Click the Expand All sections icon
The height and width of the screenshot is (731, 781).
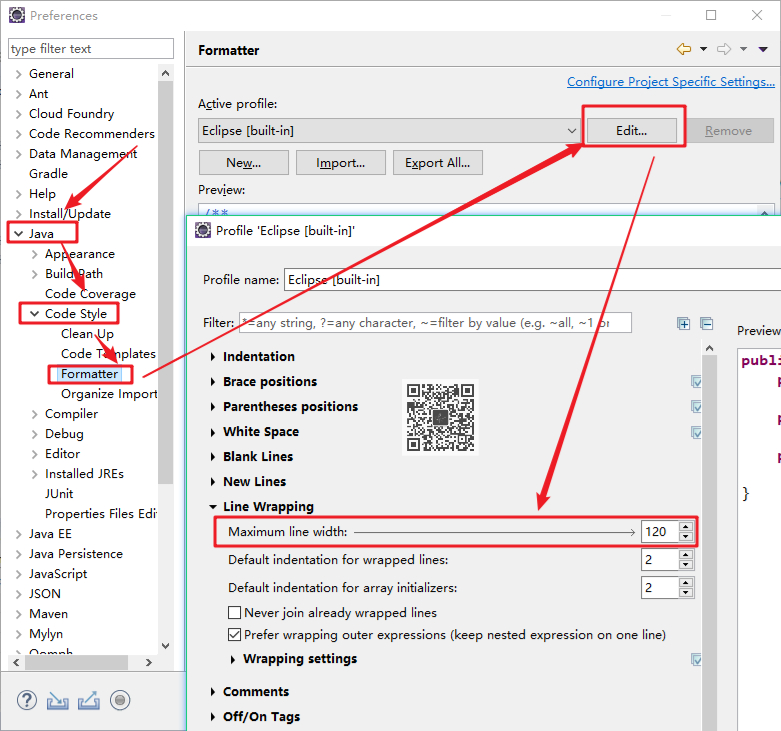coord(683,324)
